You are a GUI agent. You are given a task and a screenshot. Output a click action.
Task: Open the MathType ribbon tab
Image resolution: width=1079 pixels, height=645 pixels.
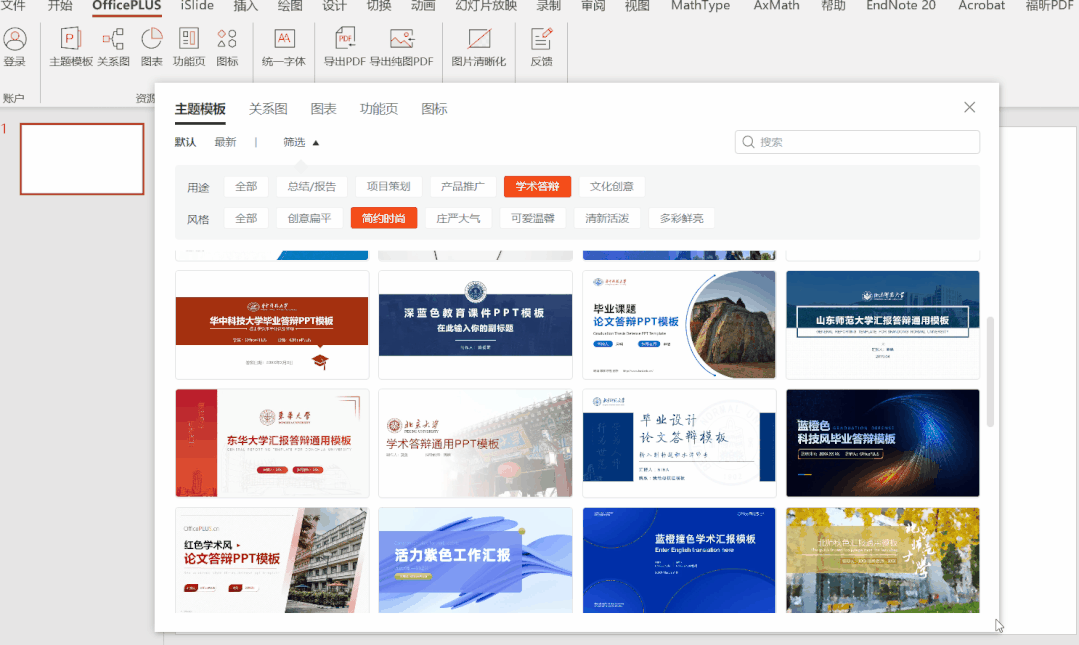pos(701,6)
